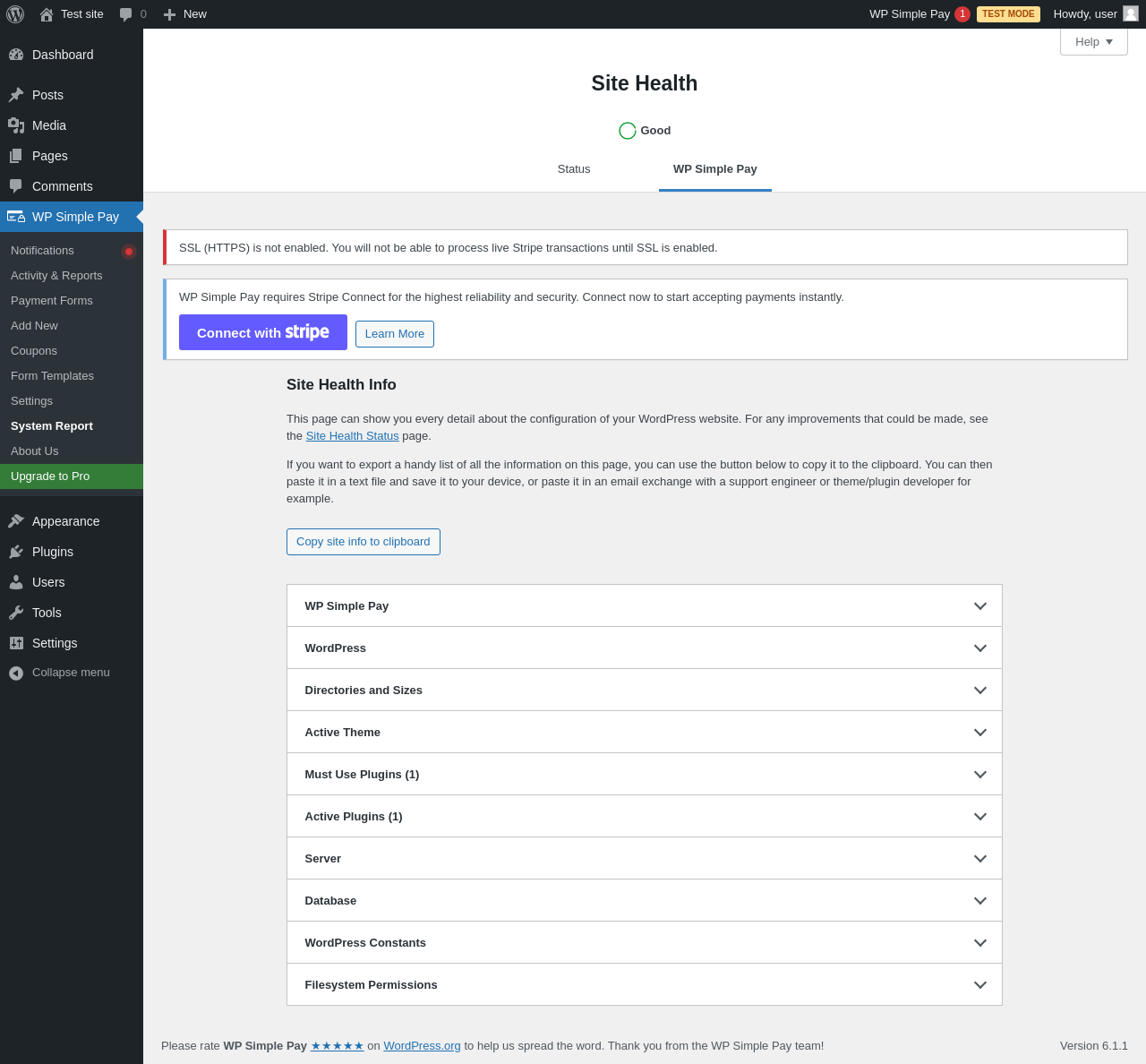This screenshot has width=1146, height=1064.
Task: Open Activity & Reports submenu item
Action: pyautogui.click(x=72, y=276)
